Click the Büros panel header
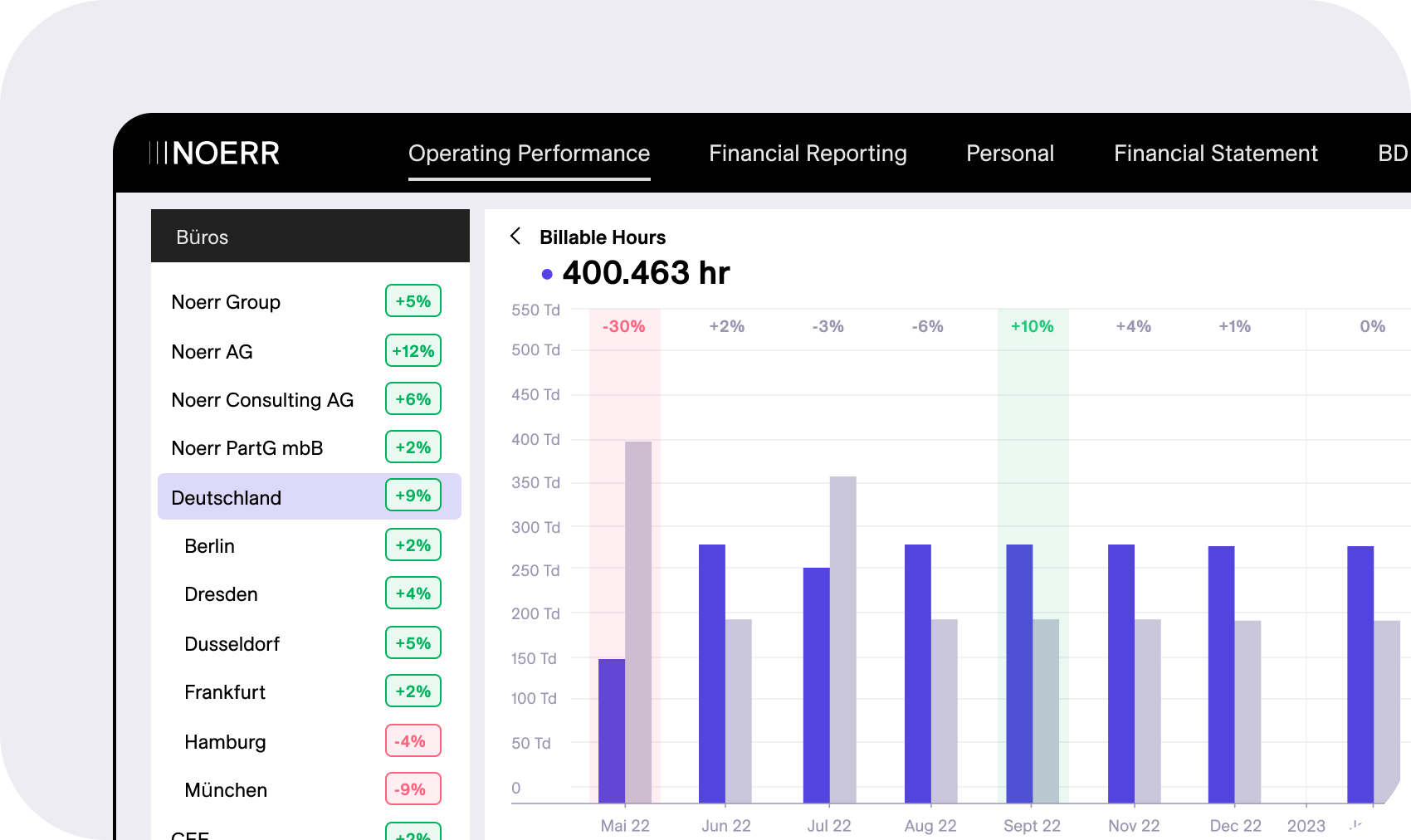 coord(310,237)
